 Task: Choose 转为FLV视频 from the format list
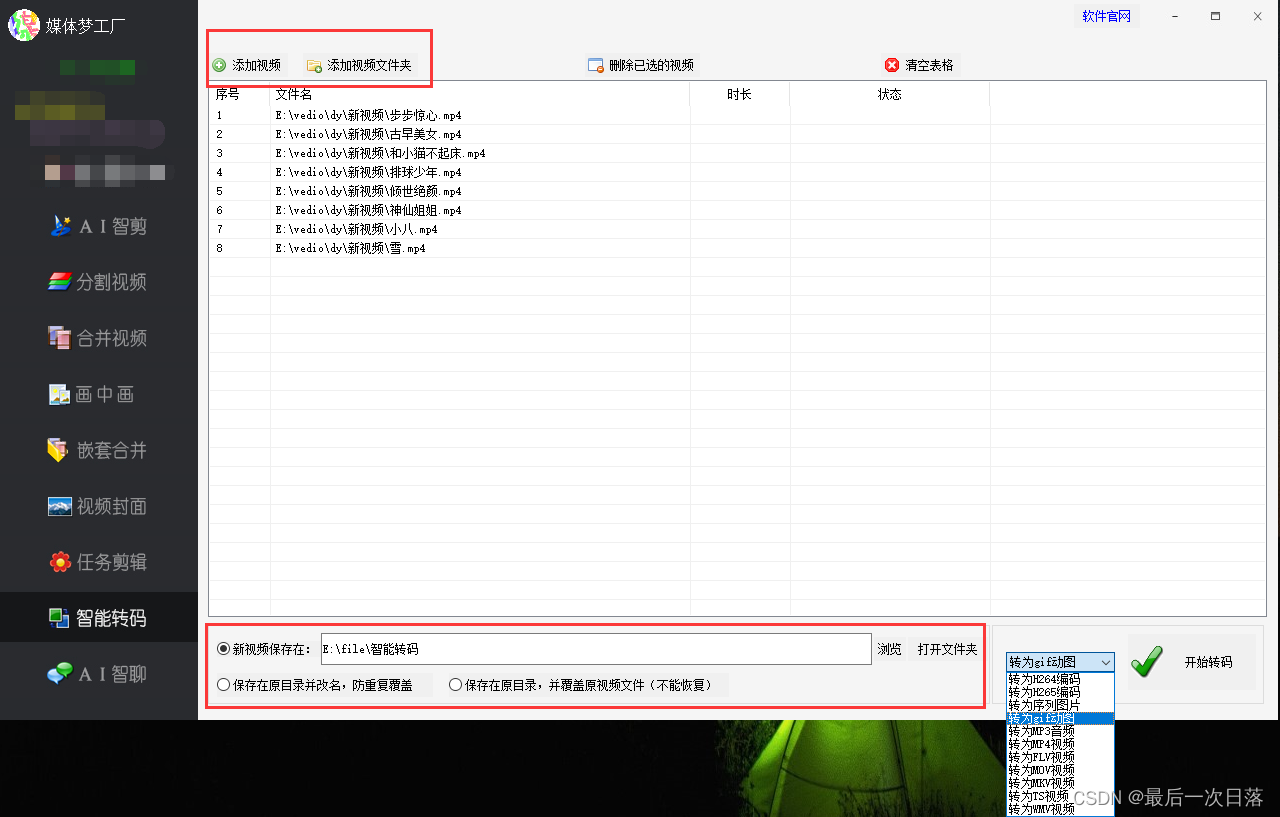(1059, 757)
